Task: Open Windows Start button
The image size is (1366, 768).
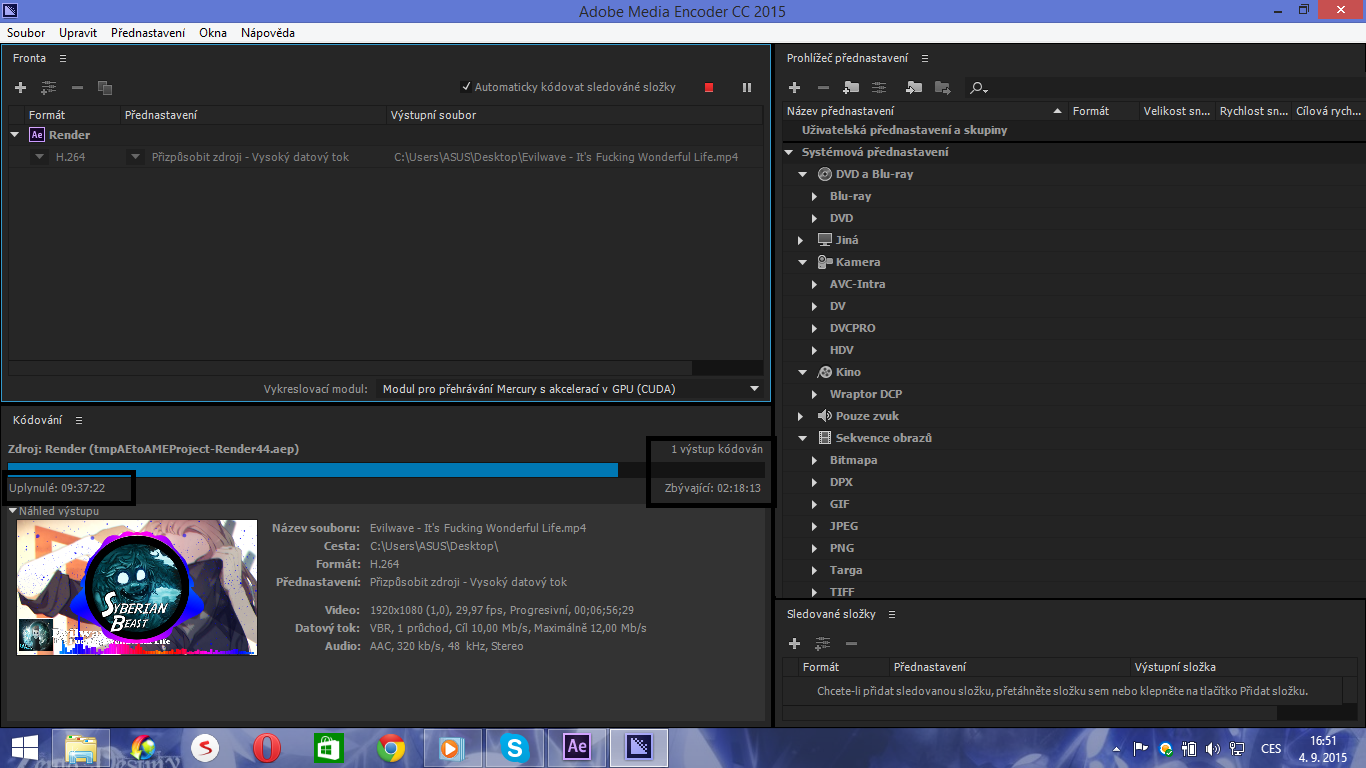Action: point(24,748)
